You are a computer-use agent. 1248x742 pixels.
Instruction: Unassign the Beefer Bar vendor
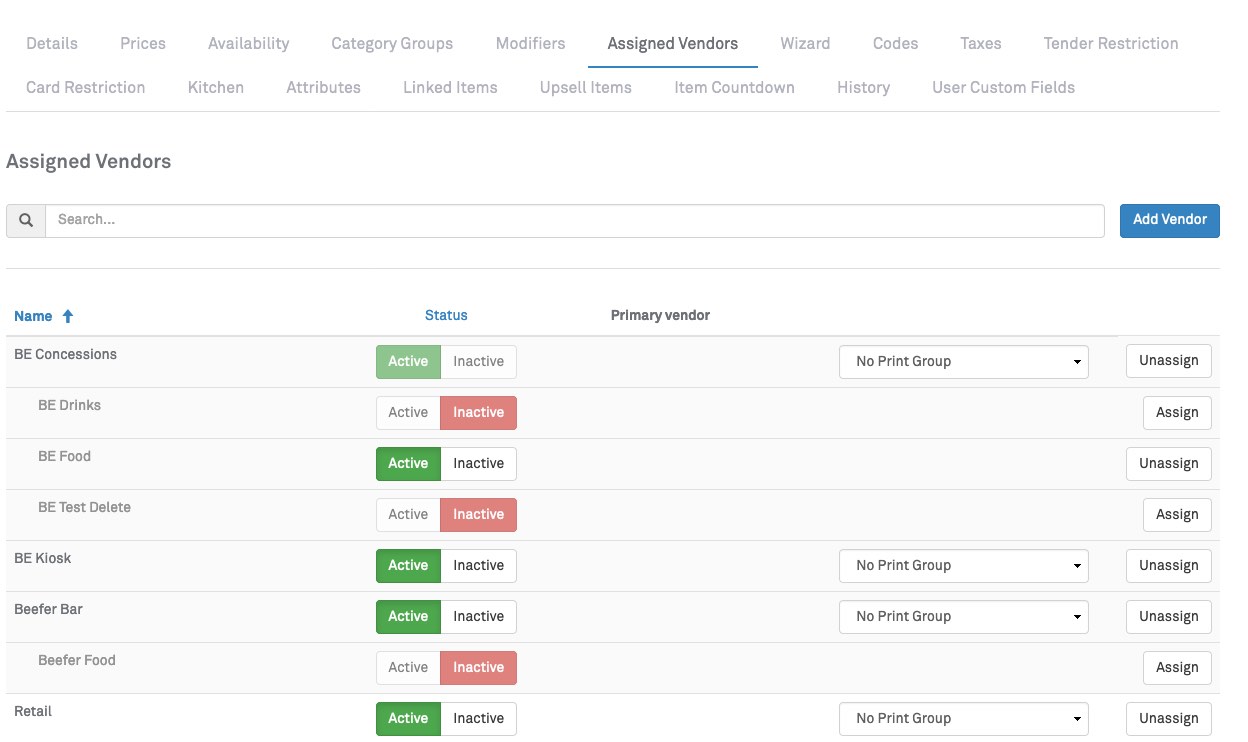(1168, 617)
